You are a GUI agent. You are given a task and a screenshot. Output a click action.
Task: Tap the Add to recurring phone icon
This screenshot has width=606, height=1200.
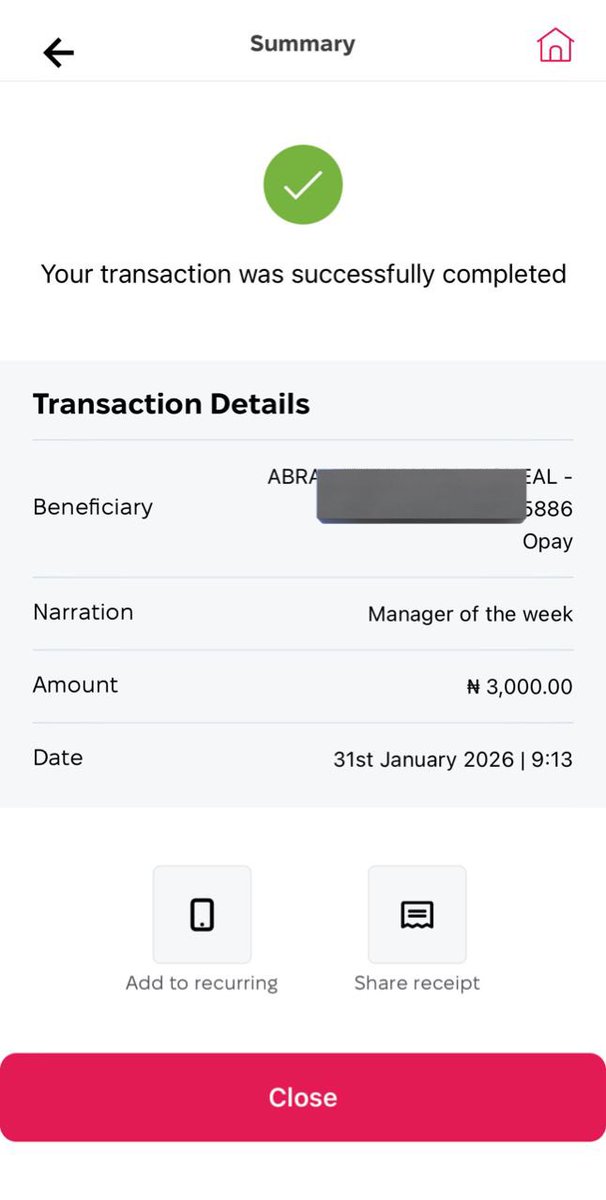coord(202,914)
